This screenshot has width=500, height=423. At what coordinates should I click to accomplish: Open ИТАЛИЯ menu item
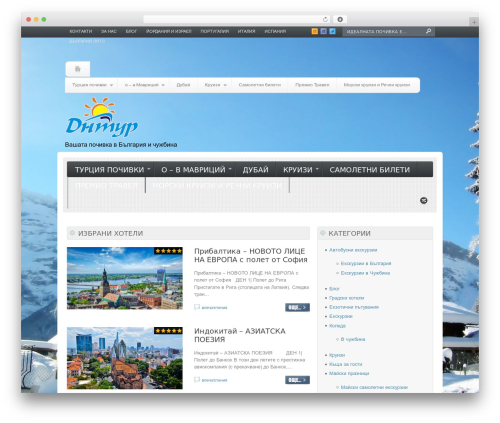click(246, 31)
